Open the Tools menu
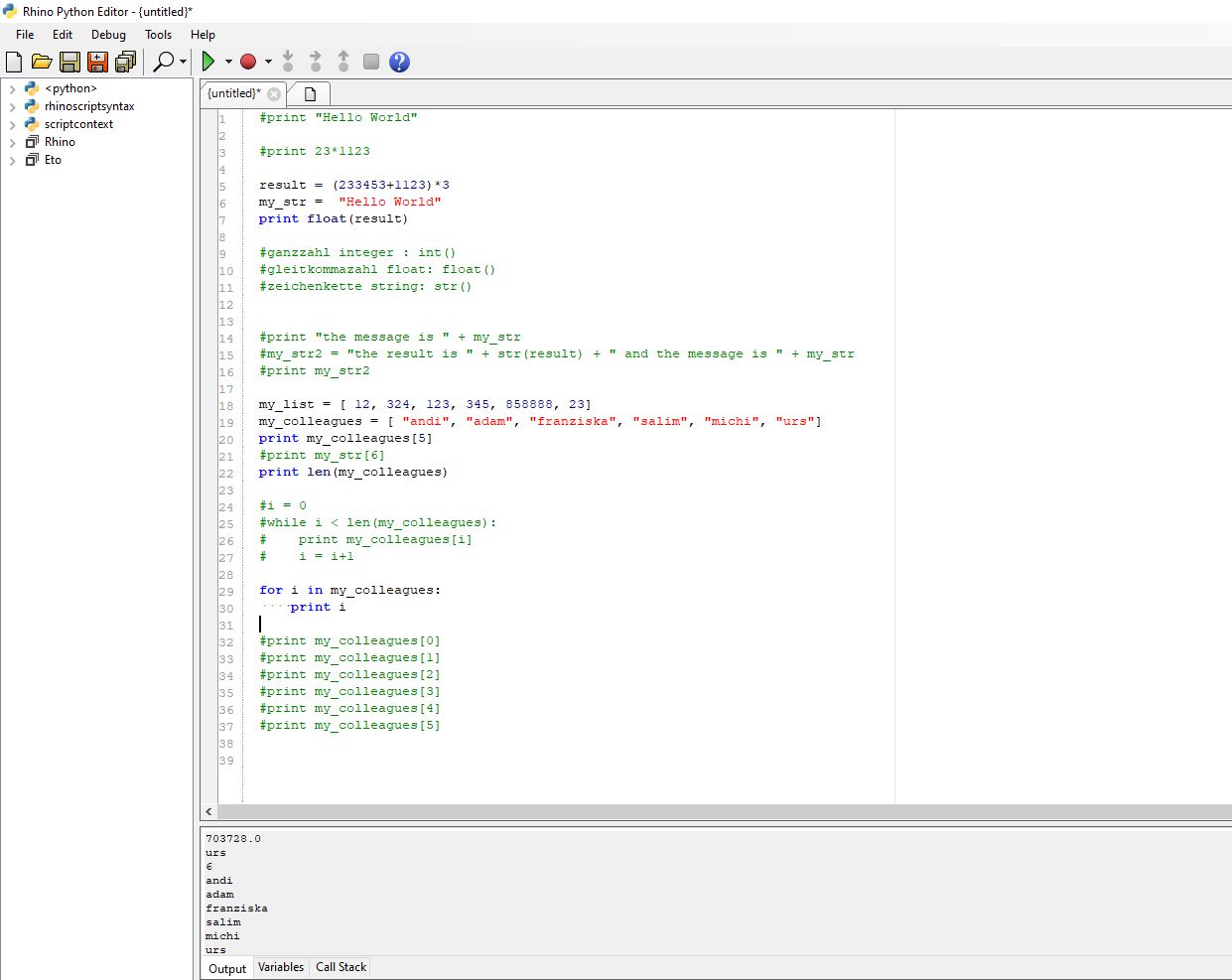This screenshot has height=980, width=1232. (x=158, y=34)
